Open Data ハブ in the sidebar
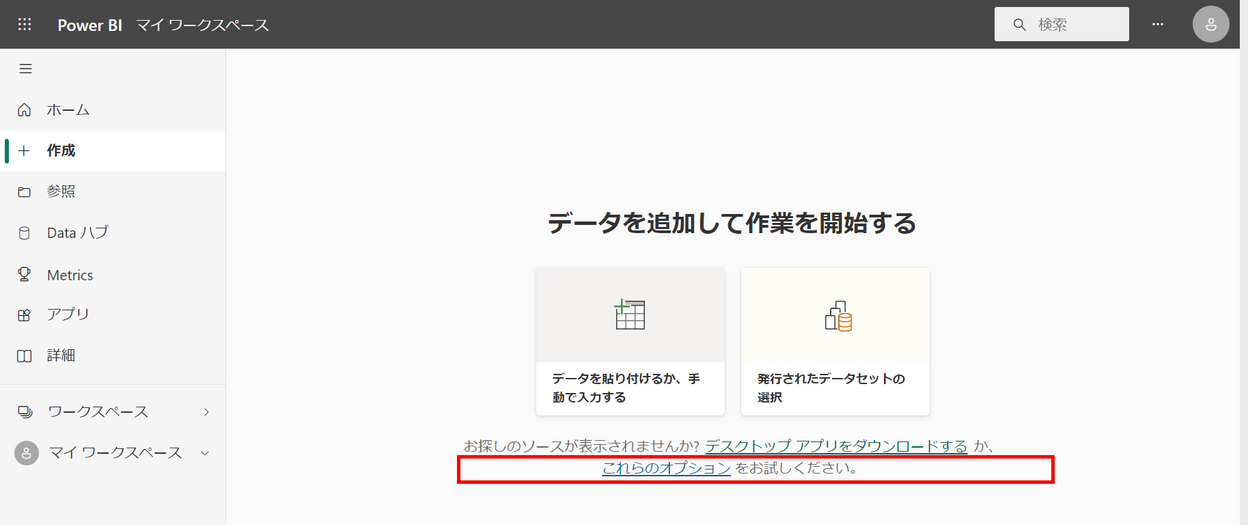 click(112, 233)
